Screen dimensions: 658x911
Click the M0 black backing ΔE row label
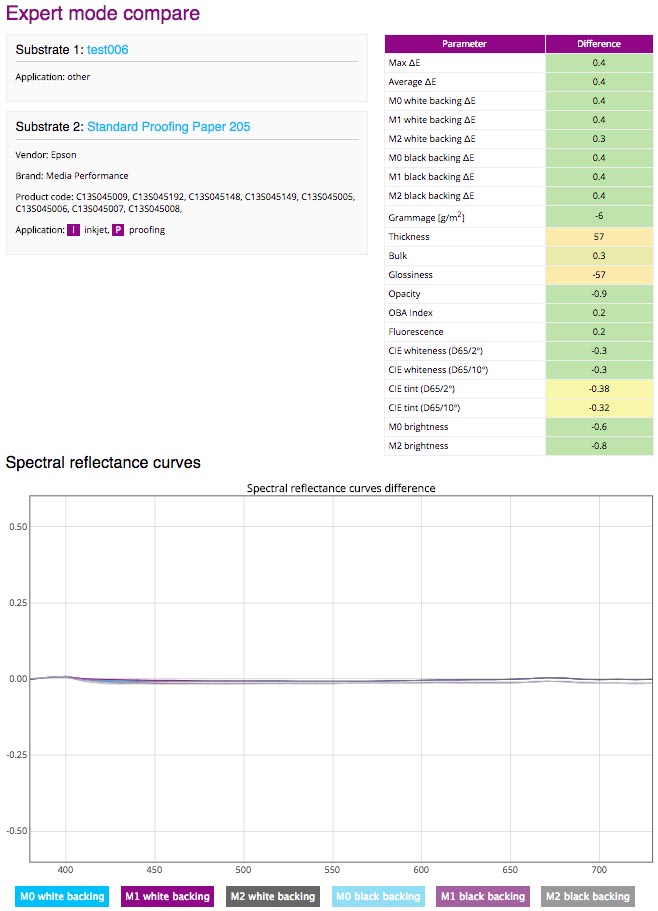431,158
